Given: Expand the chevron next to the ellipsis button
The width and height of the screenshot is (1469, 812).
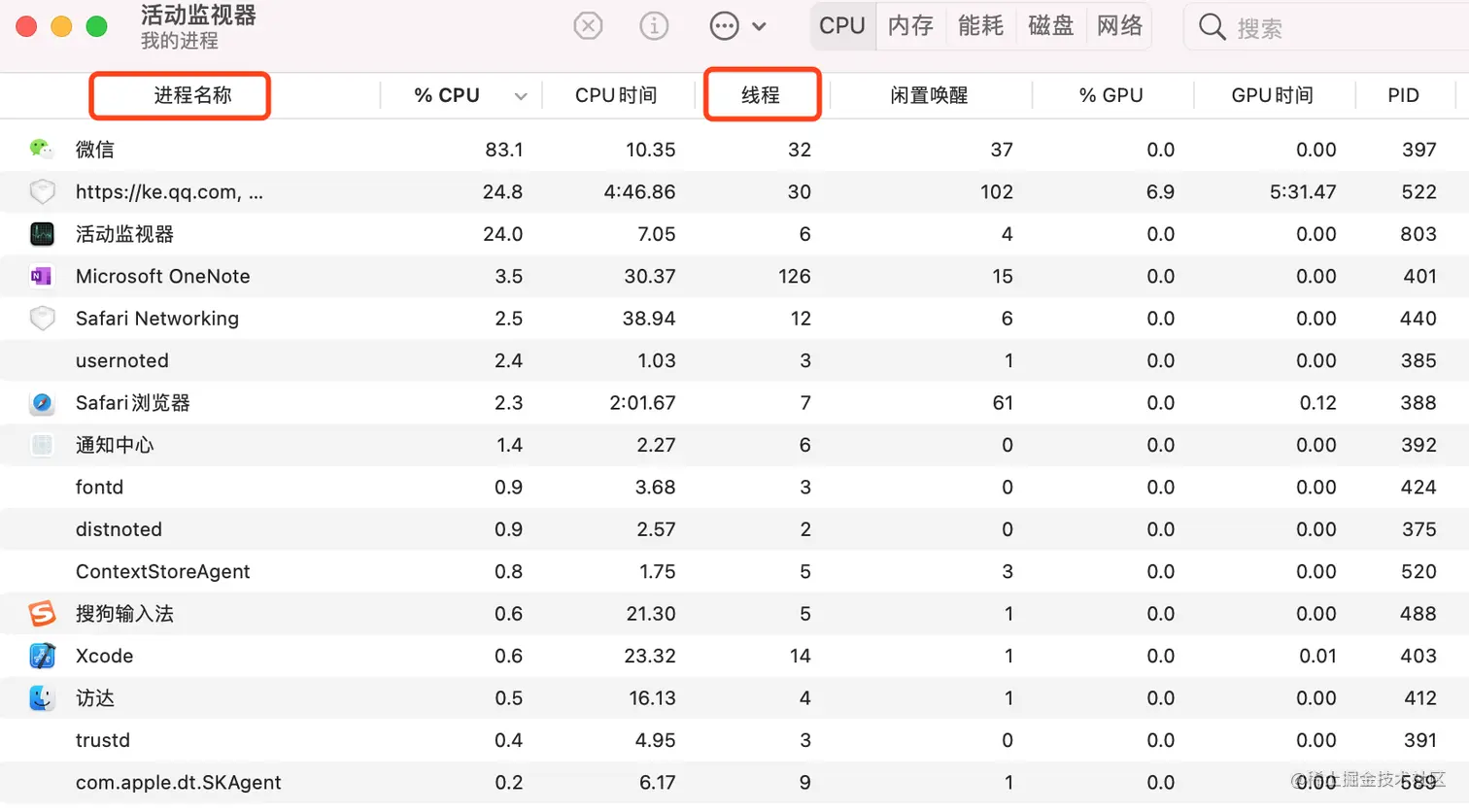Looking at the screenshot, I should click(760, 26).
